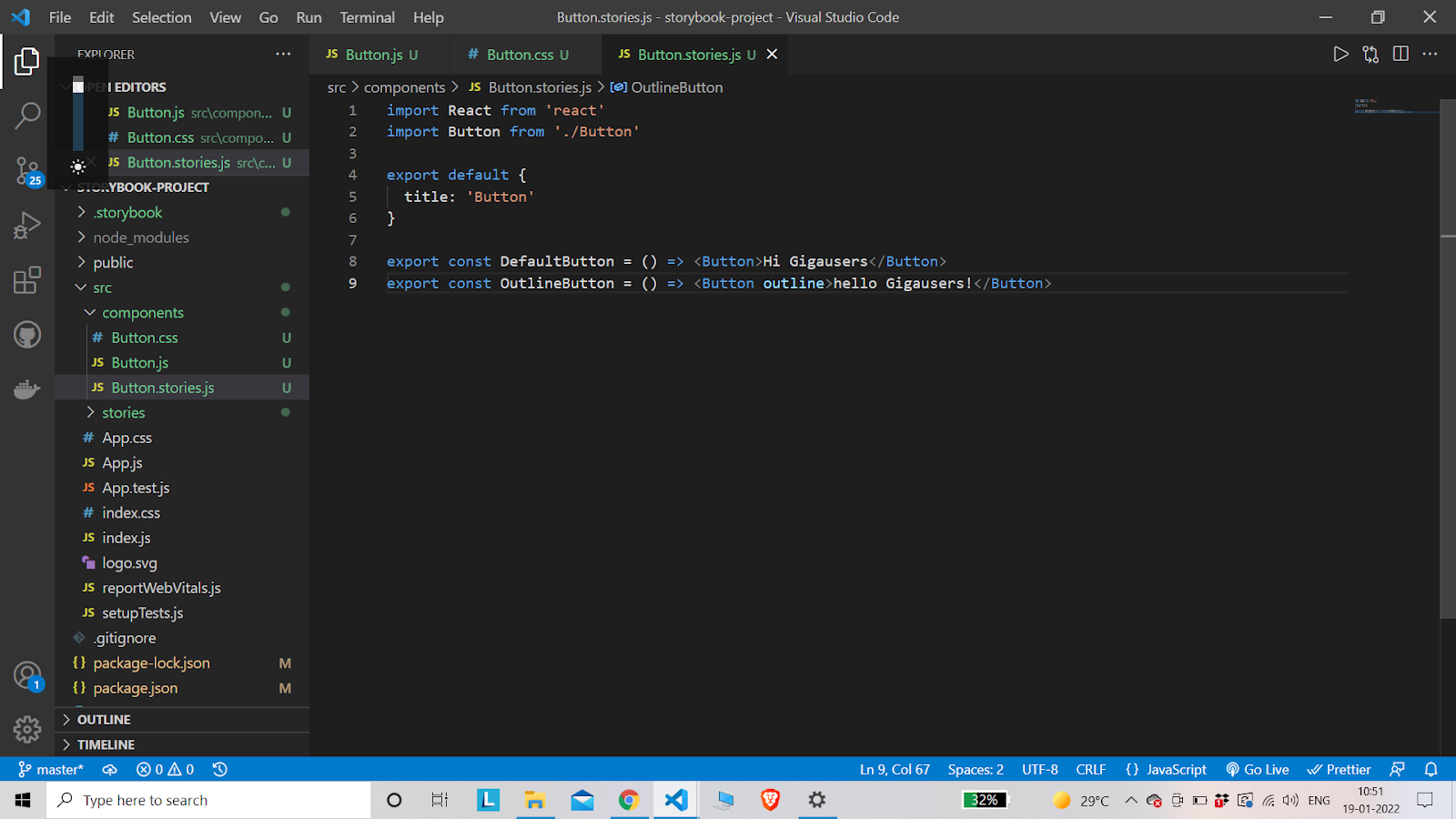The width and height of the screenshot is (1456, 819).
Task: Click the Split Editor Right icon
Action: (1400, 55)
